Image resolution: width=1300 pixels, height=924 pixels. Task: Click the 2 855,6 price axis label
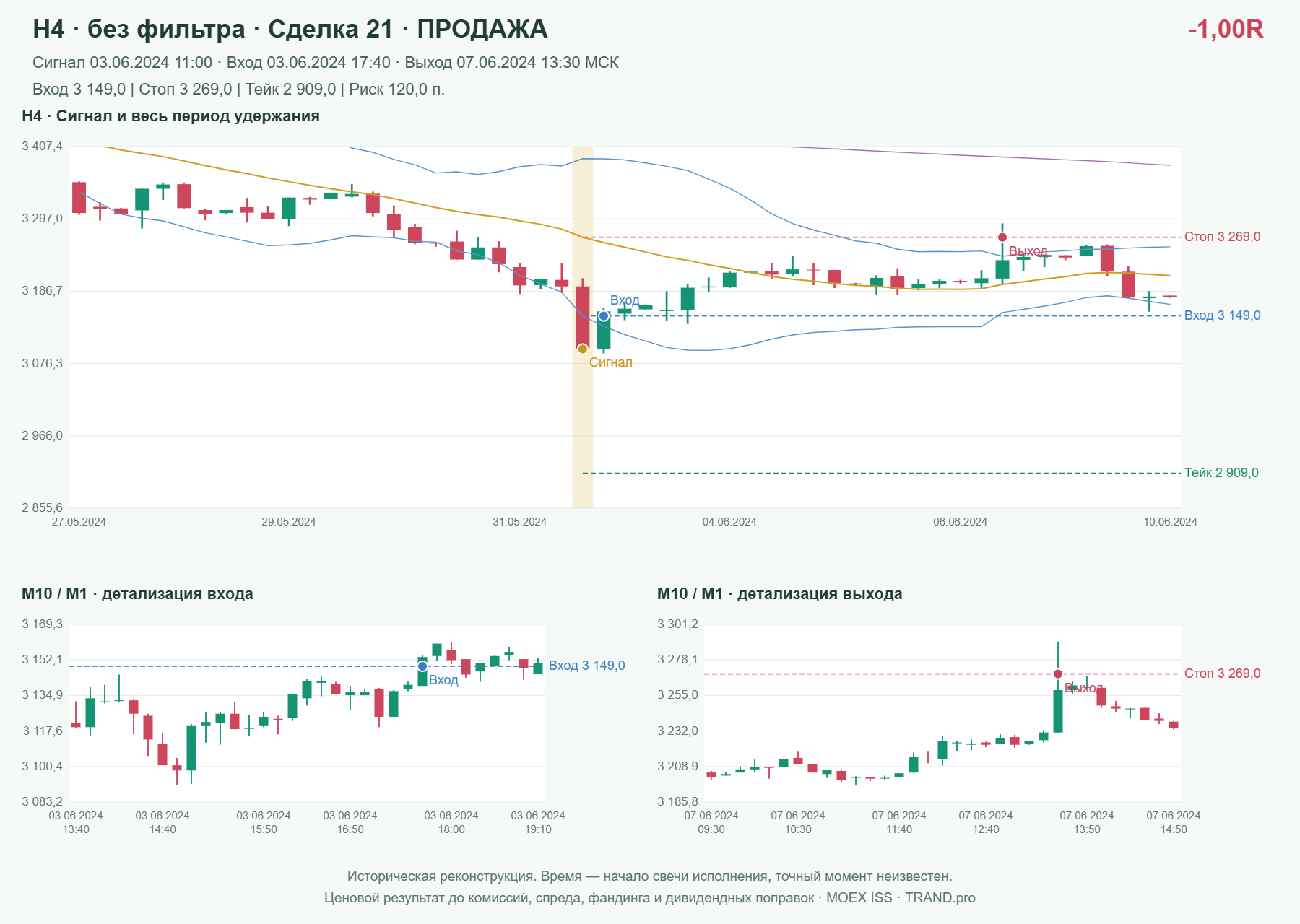coord(43,508)
